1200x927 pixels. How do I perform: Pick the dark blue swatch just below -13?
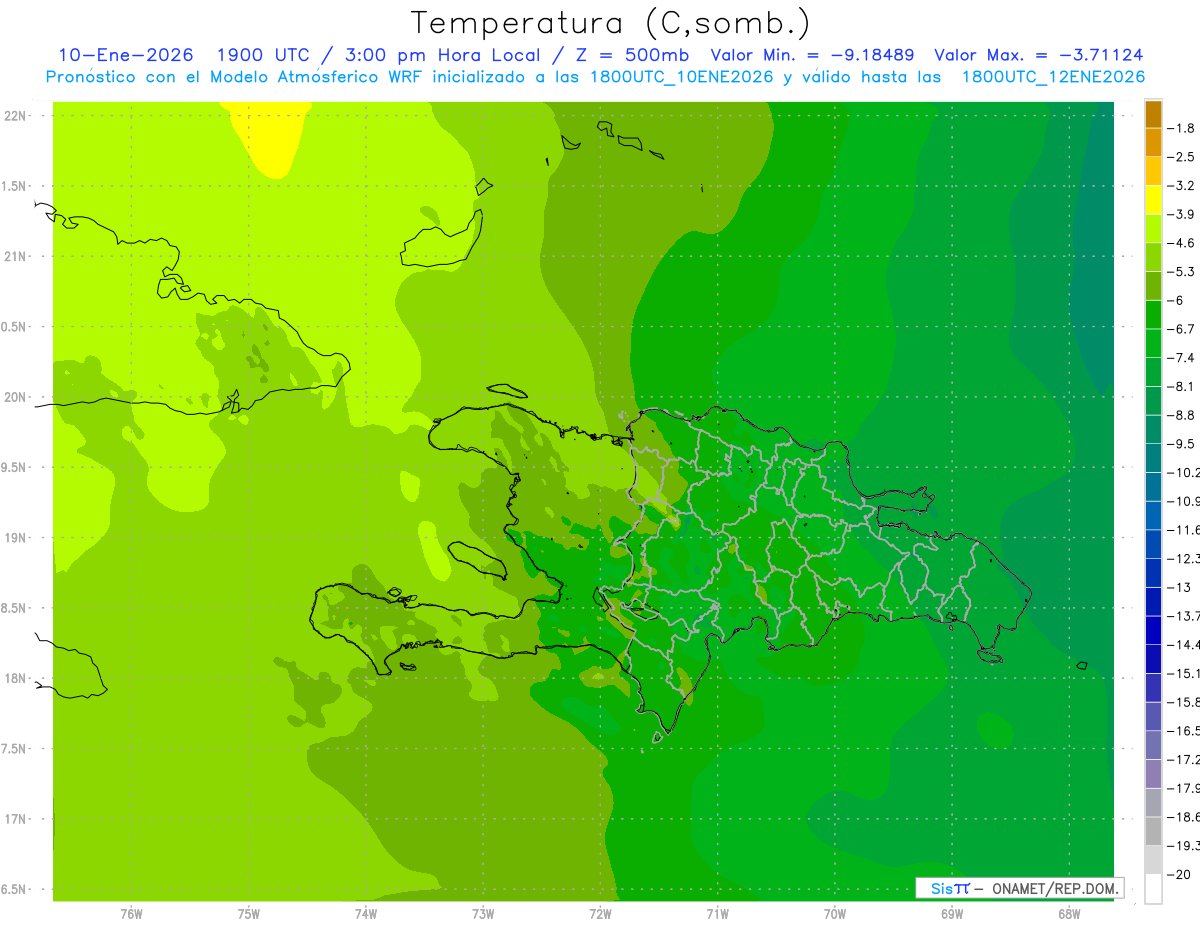(1153, 601)
